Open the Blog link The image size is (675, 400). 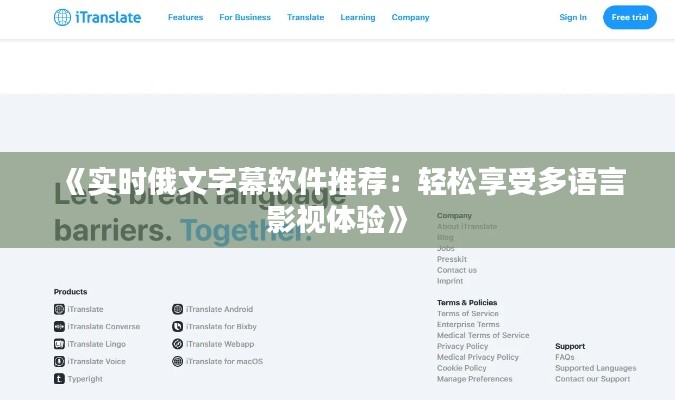point(445,237)
